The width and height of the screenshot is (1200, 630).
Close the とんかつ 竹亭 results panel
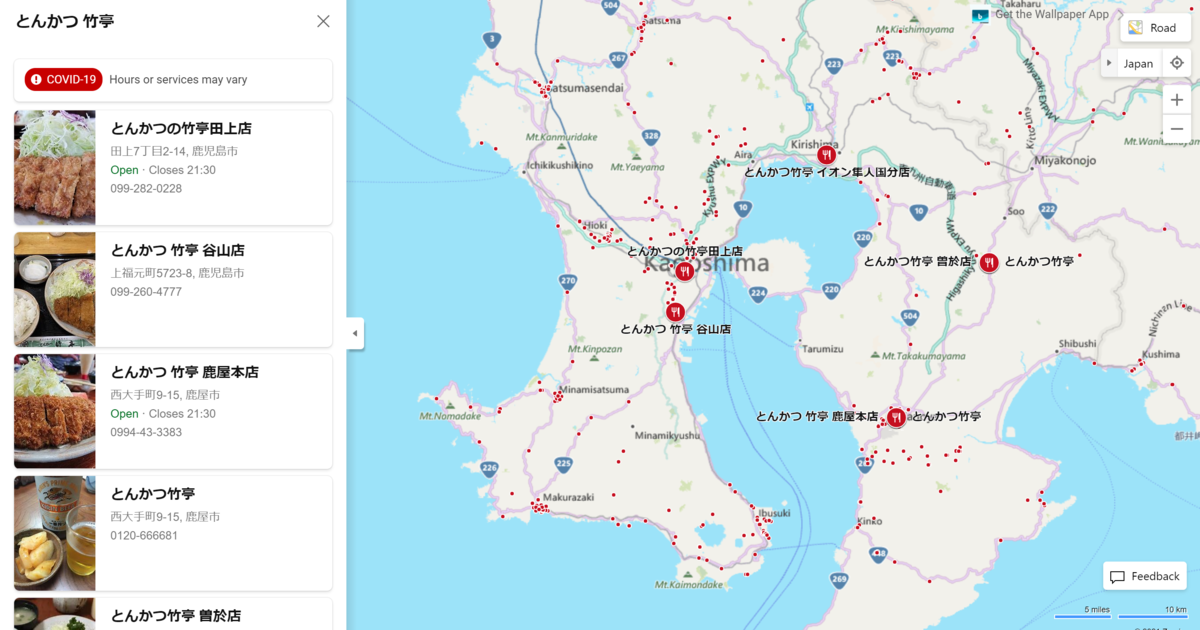(x=323, y=21)
